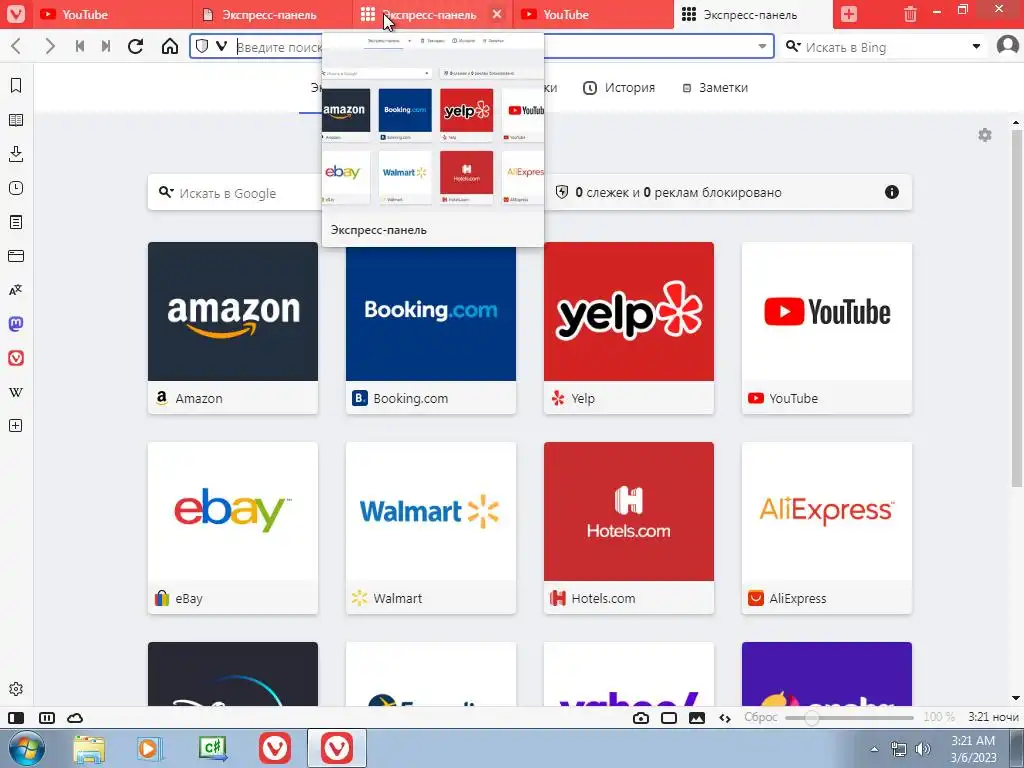Open File Explorer from taskbar
Screen dimensions: 1024x768
pos(89,749)
